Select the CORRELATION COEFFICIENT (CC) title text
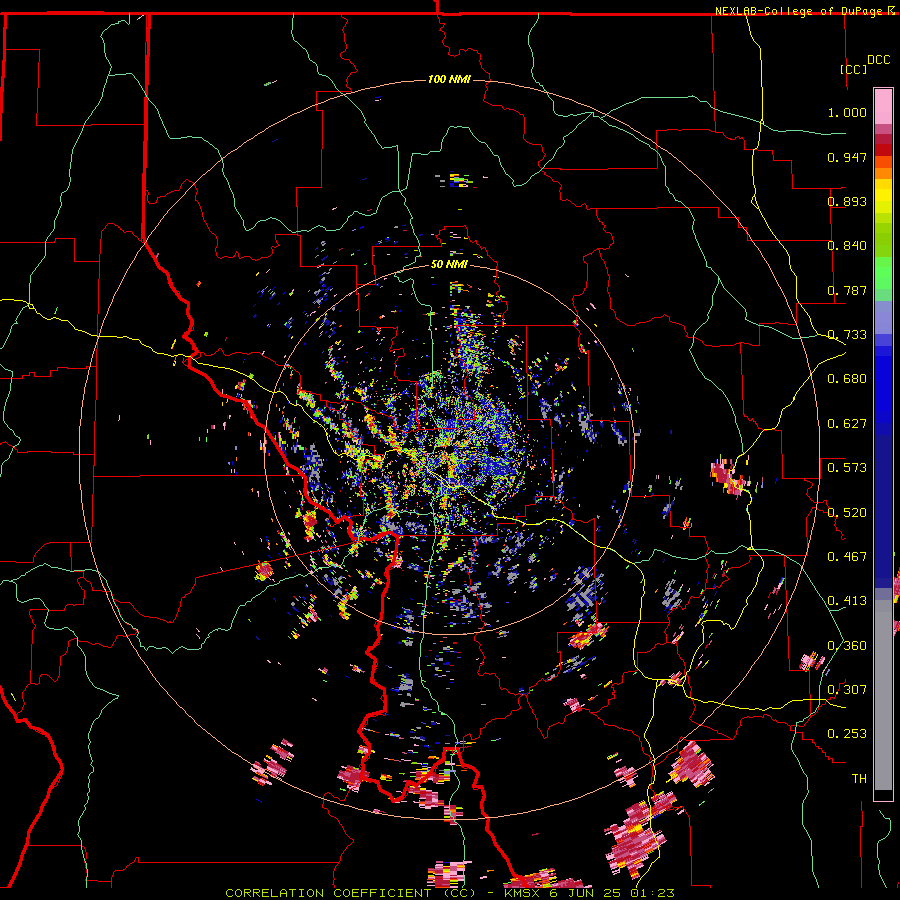 (351, 893)
